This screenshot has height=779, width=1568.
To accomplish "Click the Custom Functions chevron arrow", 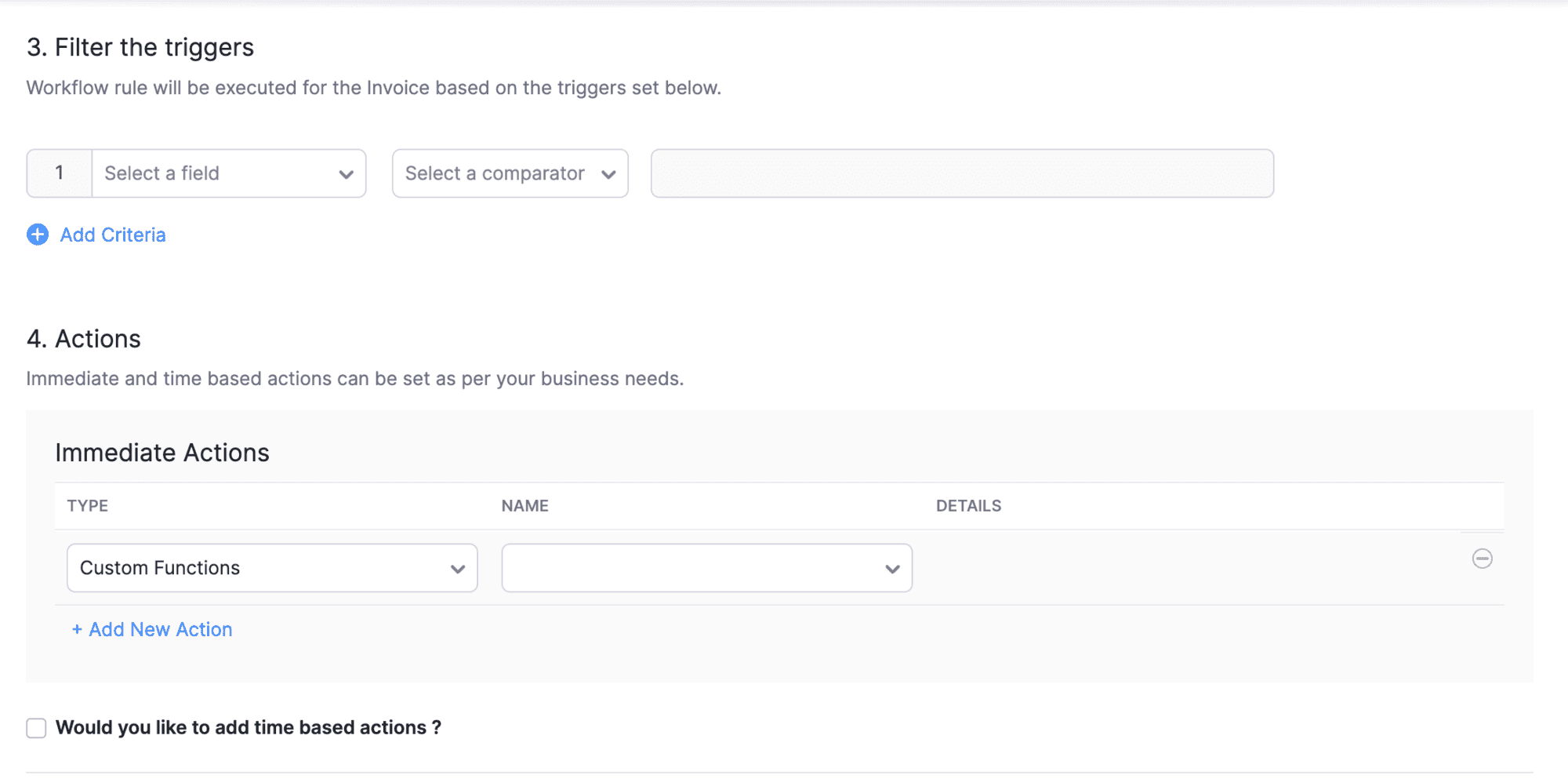I will (x=458, y=569).
